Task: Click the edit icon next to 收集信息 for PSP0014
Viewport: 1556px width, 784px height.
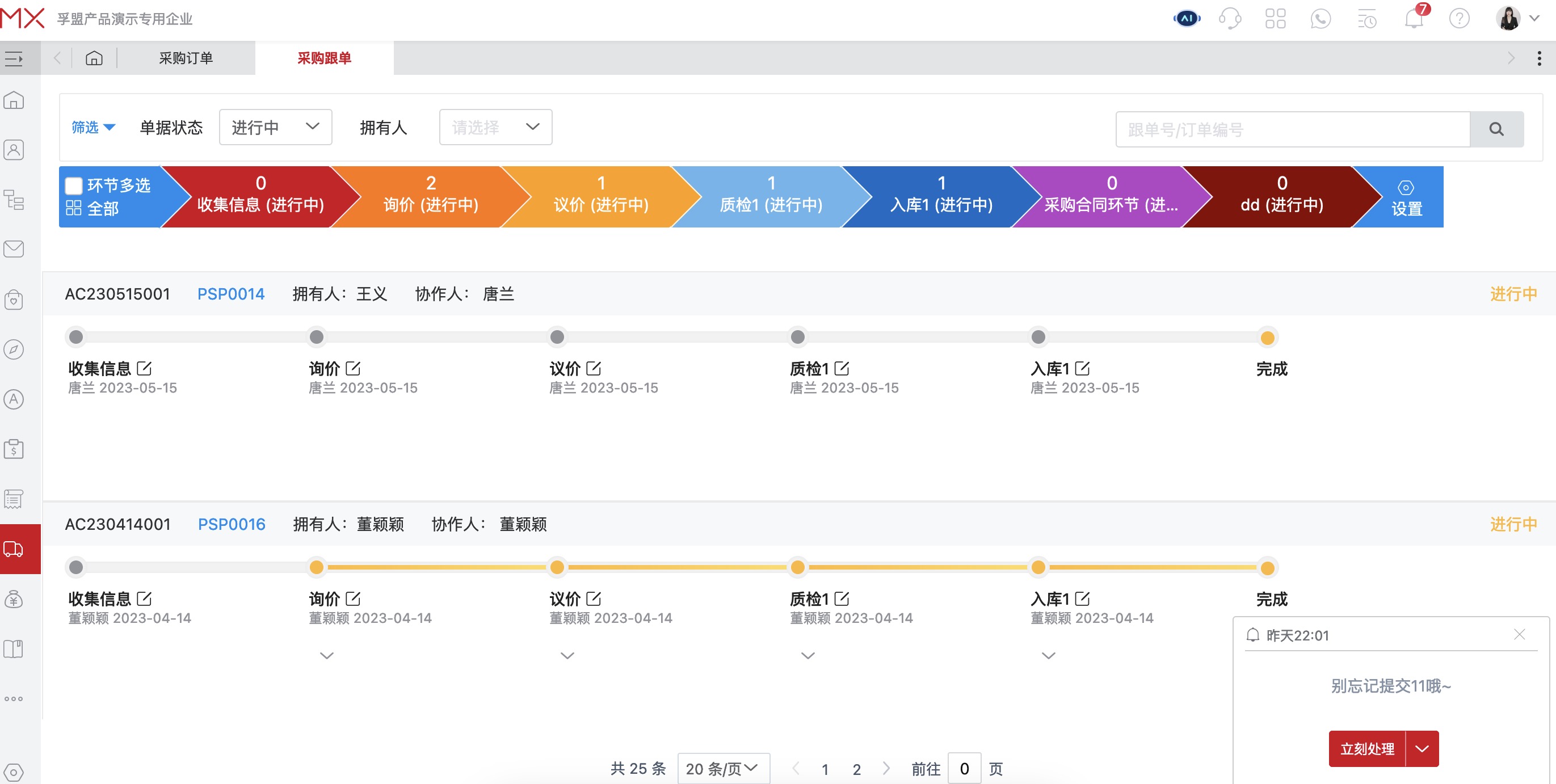Action: click(145, 368)
